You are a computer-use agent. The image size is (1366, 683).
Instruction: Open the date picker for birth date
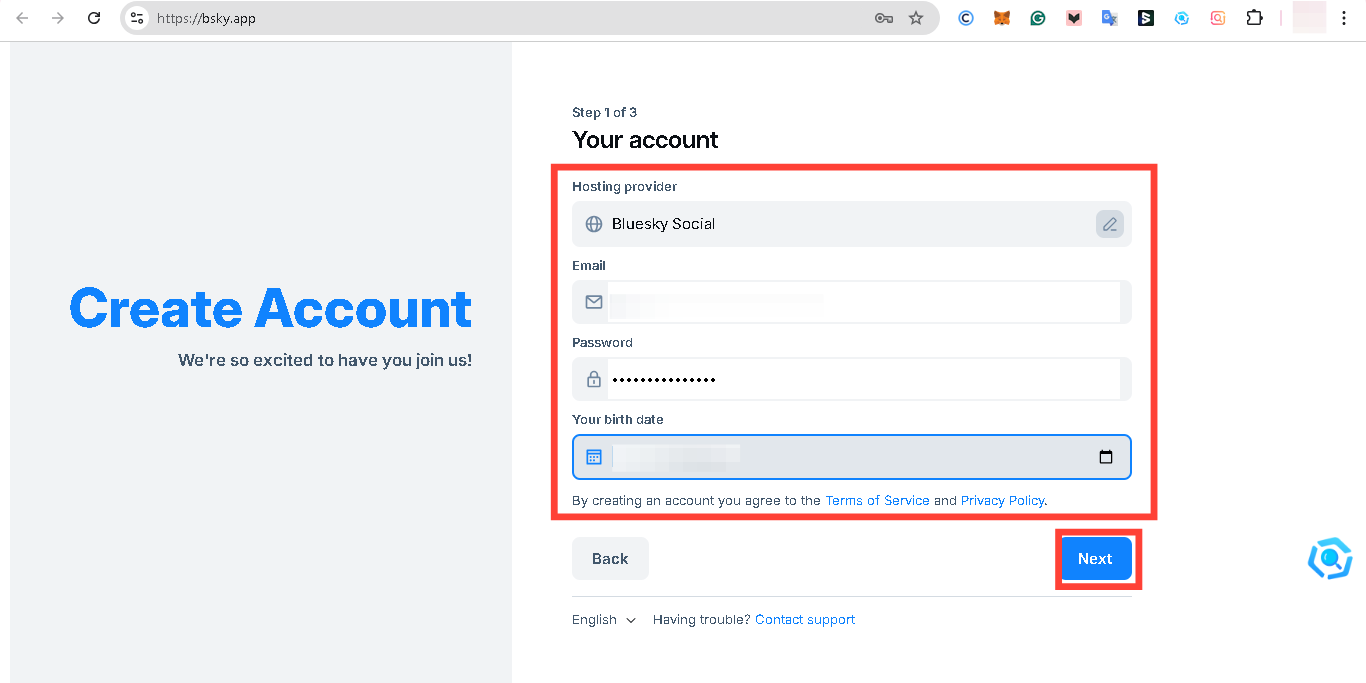pyautogui.click(x=1106, y=456)
